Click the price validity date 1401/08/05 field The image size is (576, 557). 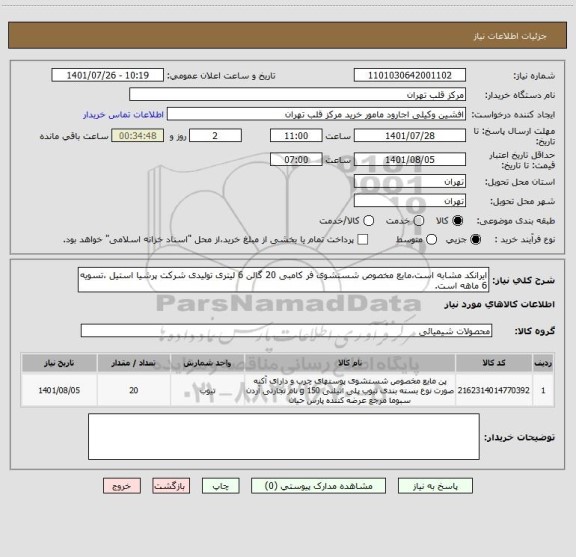[x=410, y=159]
